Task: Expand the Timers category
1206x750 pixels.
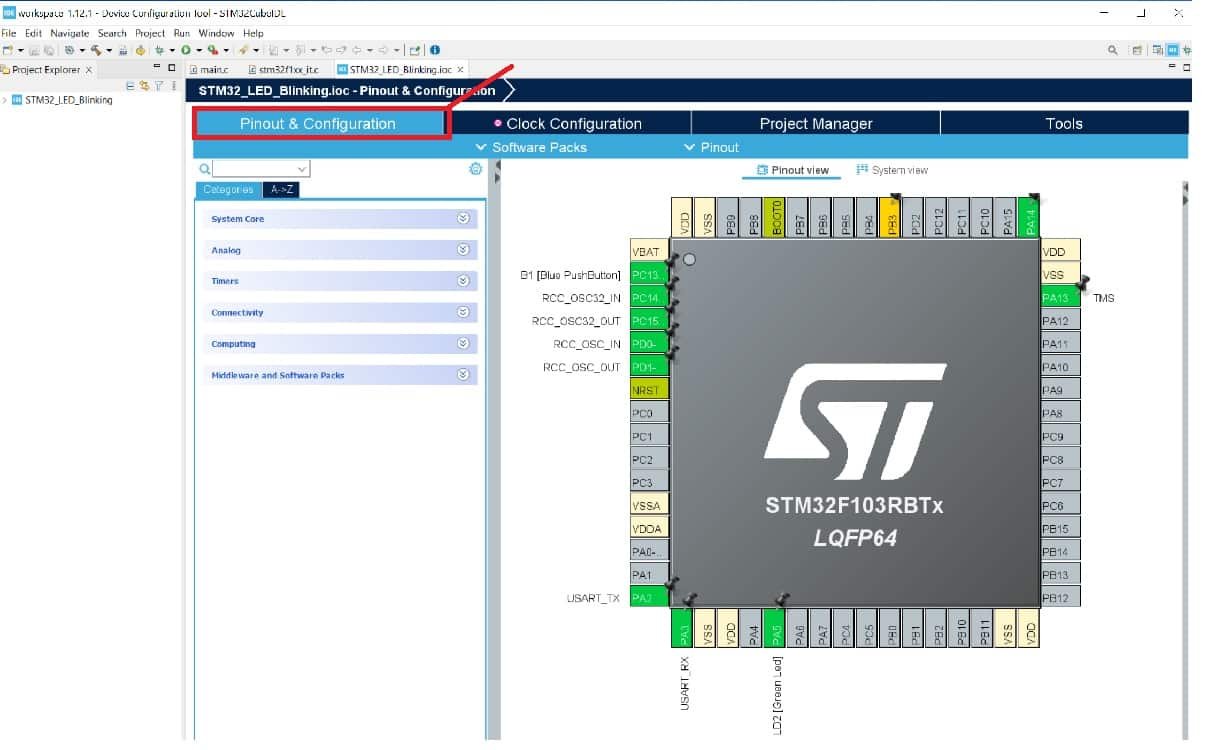Action: point(340,281)
